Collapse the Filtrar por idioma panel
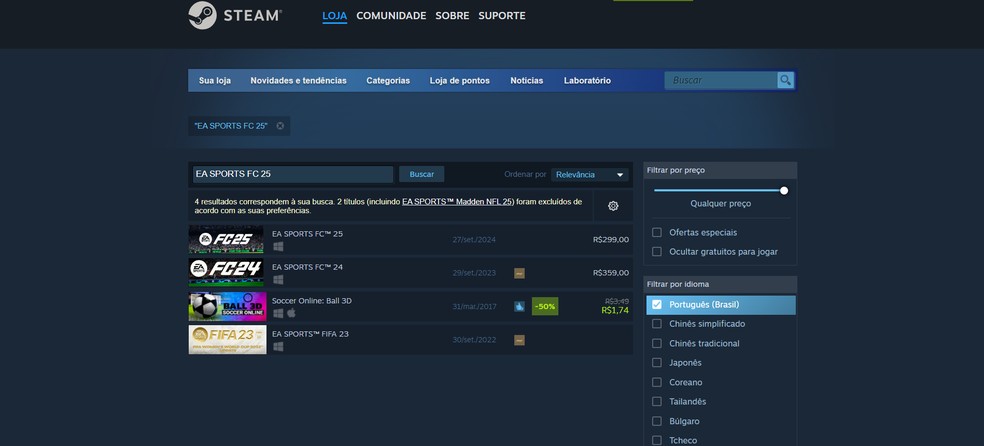This screenshot has width=984, height=446. point(720,284)
